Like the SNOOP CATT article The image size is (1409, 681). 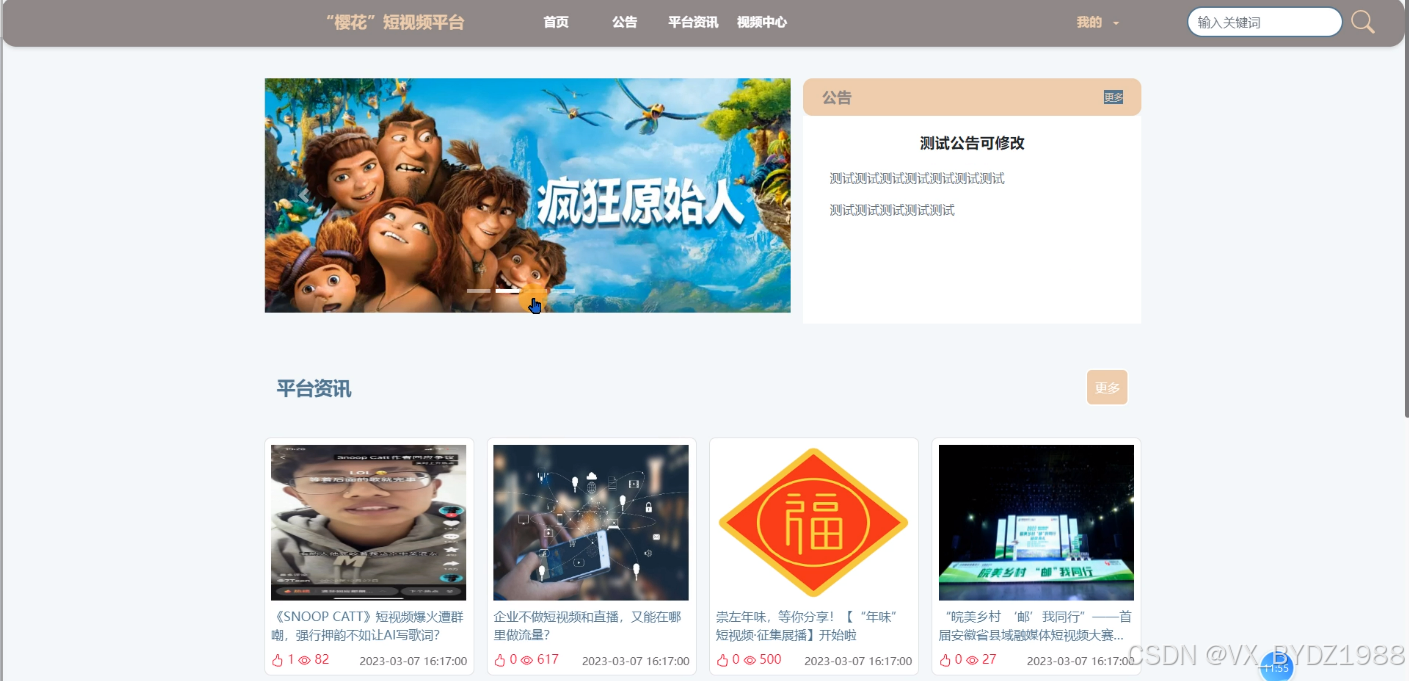click(x=278, y=660)
